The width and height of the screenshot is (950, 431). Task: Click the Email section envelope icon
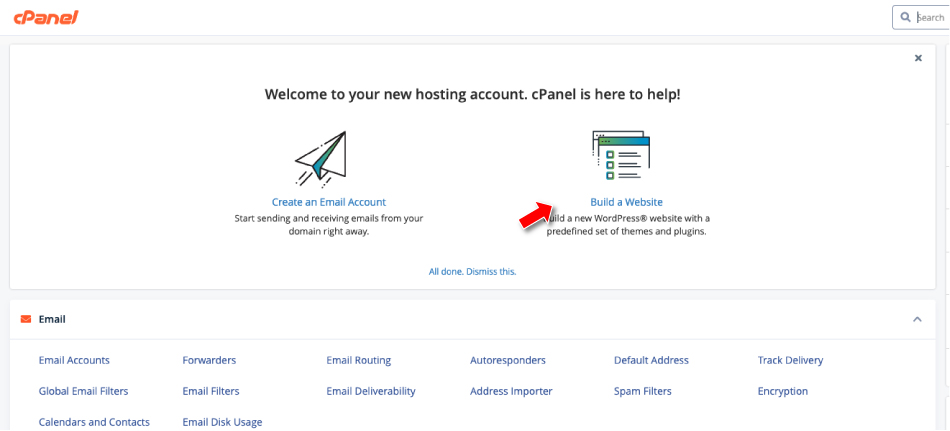tap(26, 319)
